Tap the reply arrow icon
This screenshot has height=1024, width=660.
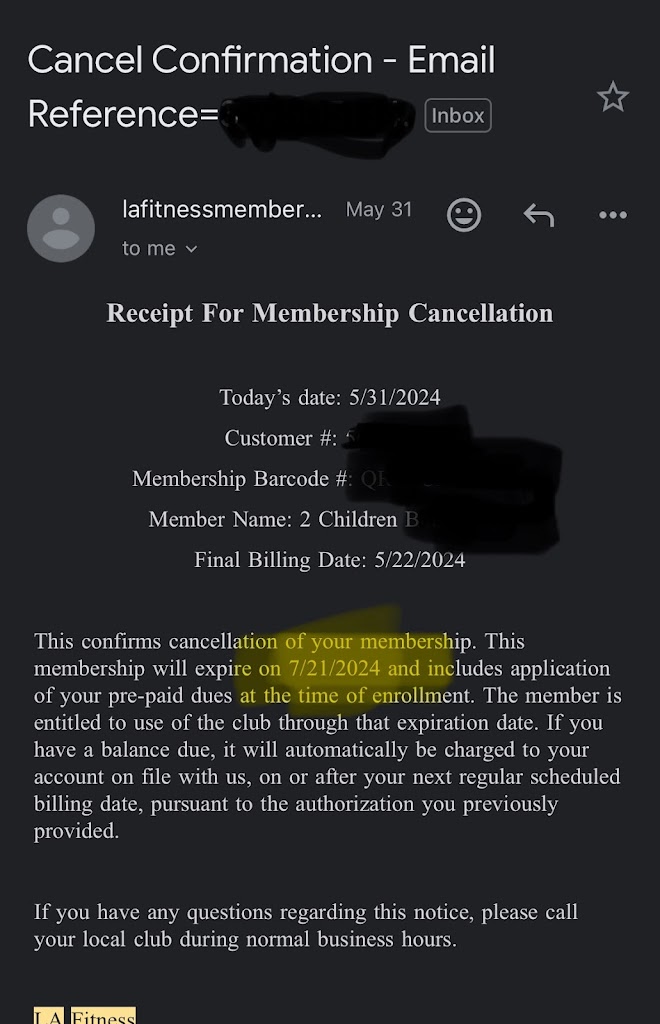point(538,215)
